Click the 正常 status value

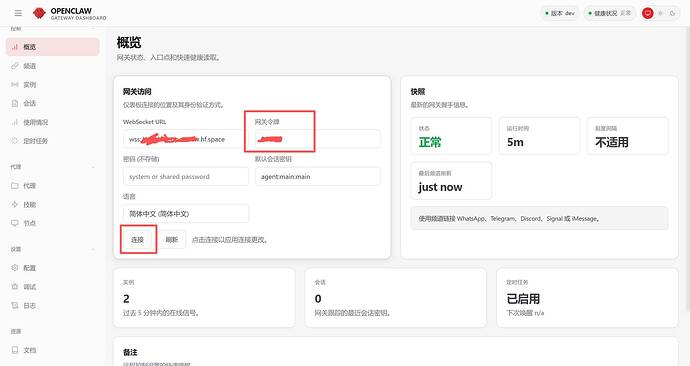click(430, 142)
